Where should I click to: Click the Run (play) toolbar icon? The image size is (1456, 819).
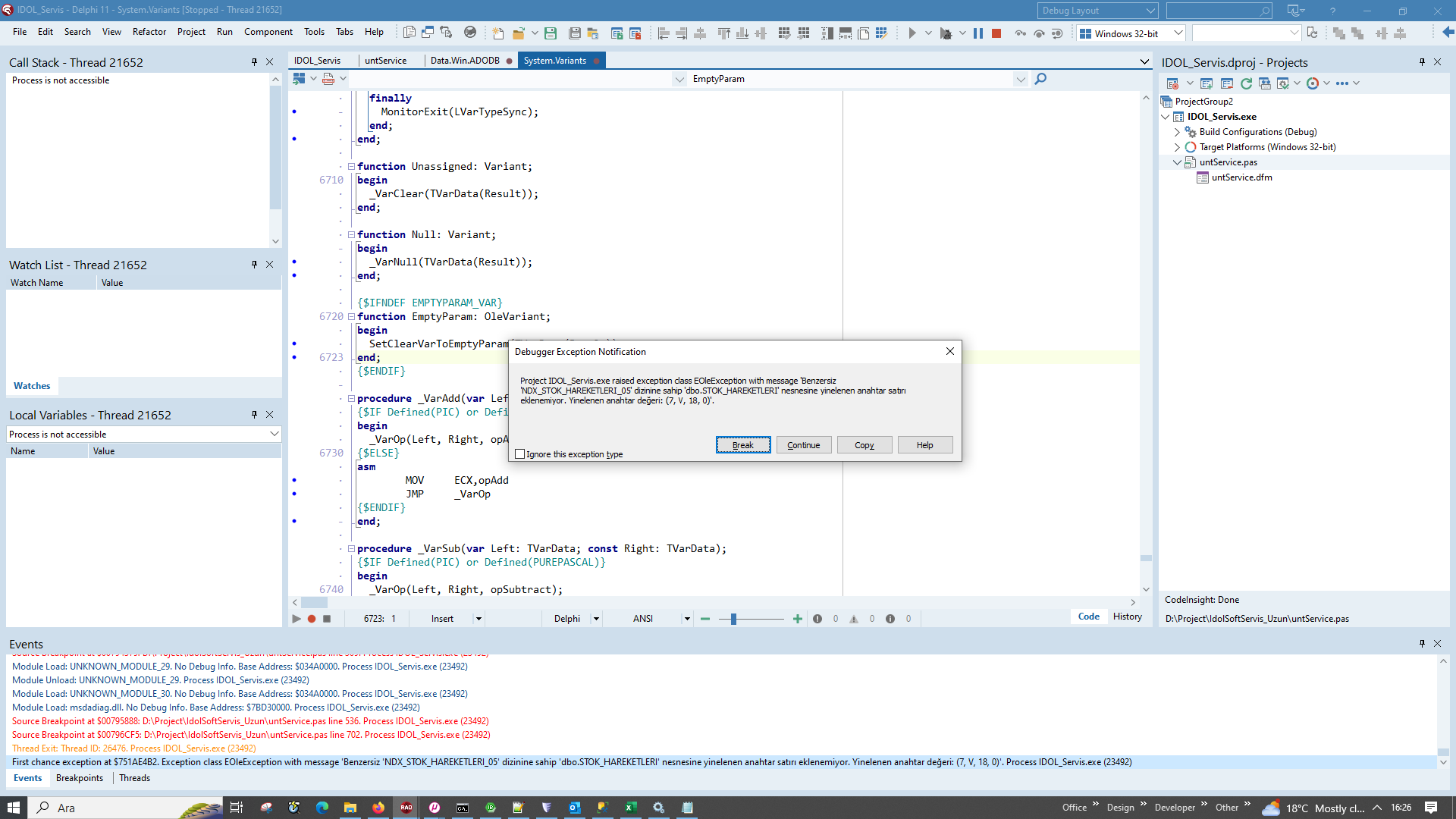[912, 33]
